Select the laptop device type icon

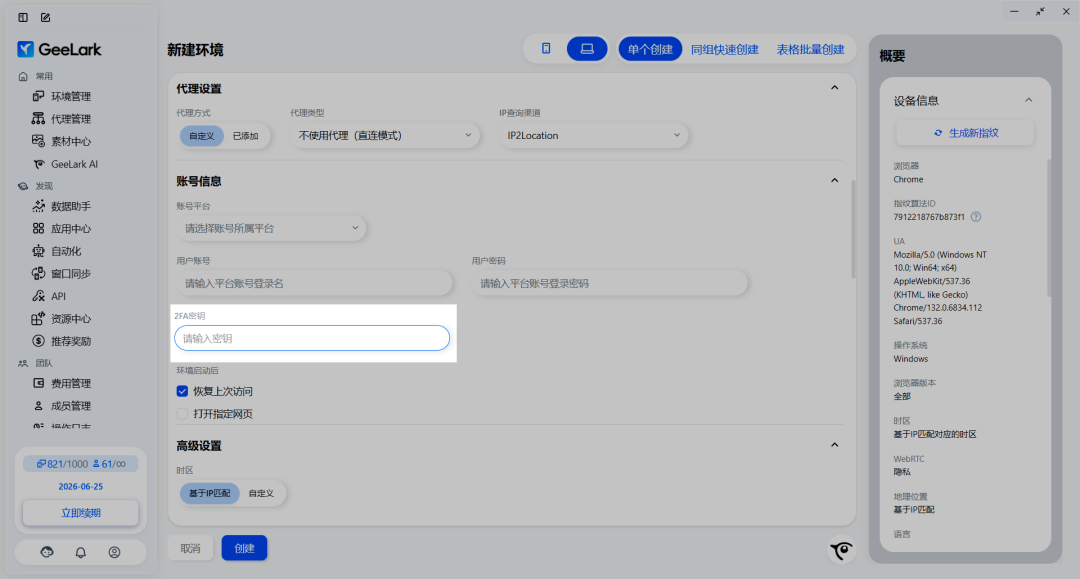pyautogui.click(x=587, y=49)
